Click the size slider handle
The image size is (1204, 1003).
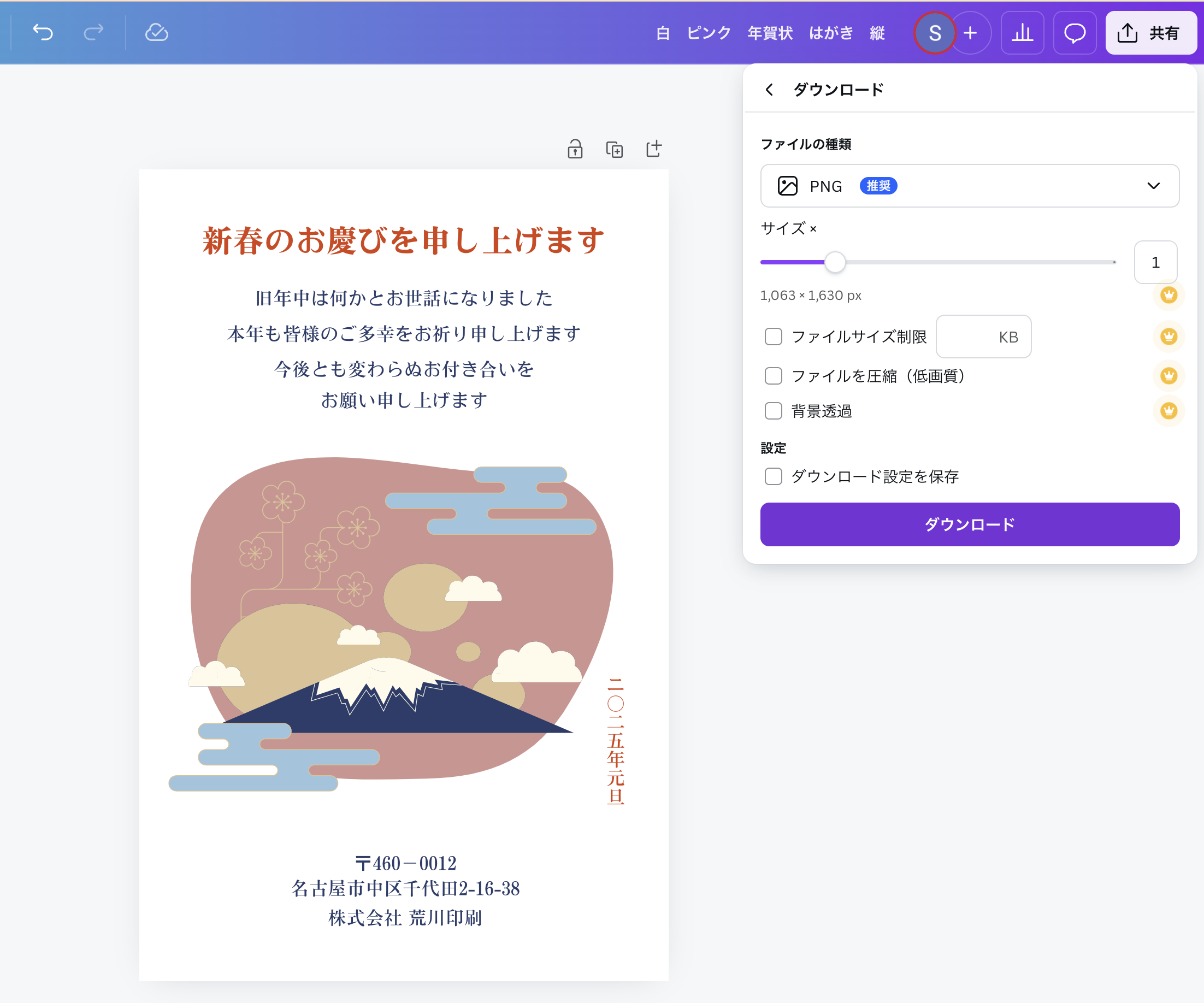[835, 262]
